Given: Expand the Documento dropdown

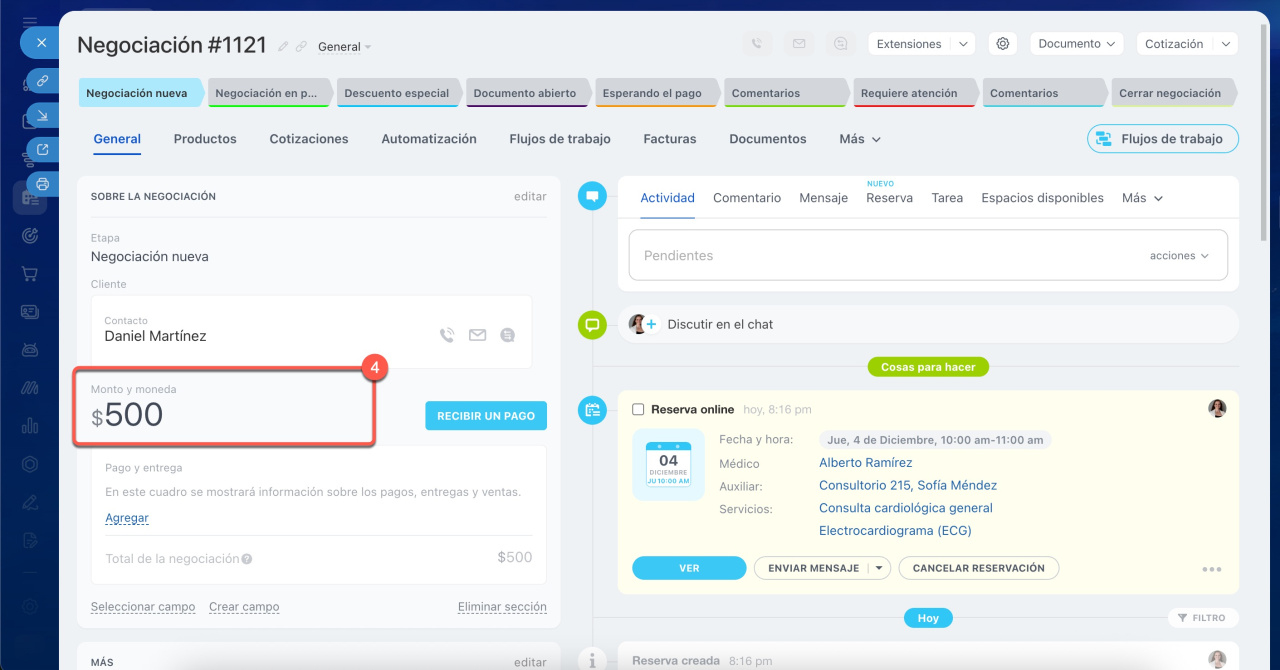Looking at the screenshot, I should [x=1075, y=44].
